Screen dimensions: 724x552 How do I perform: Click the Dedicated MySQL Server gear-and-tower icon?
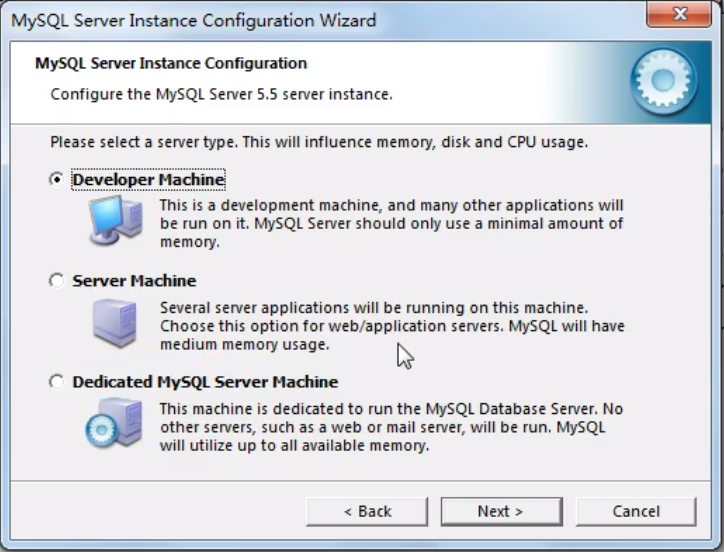114,423
